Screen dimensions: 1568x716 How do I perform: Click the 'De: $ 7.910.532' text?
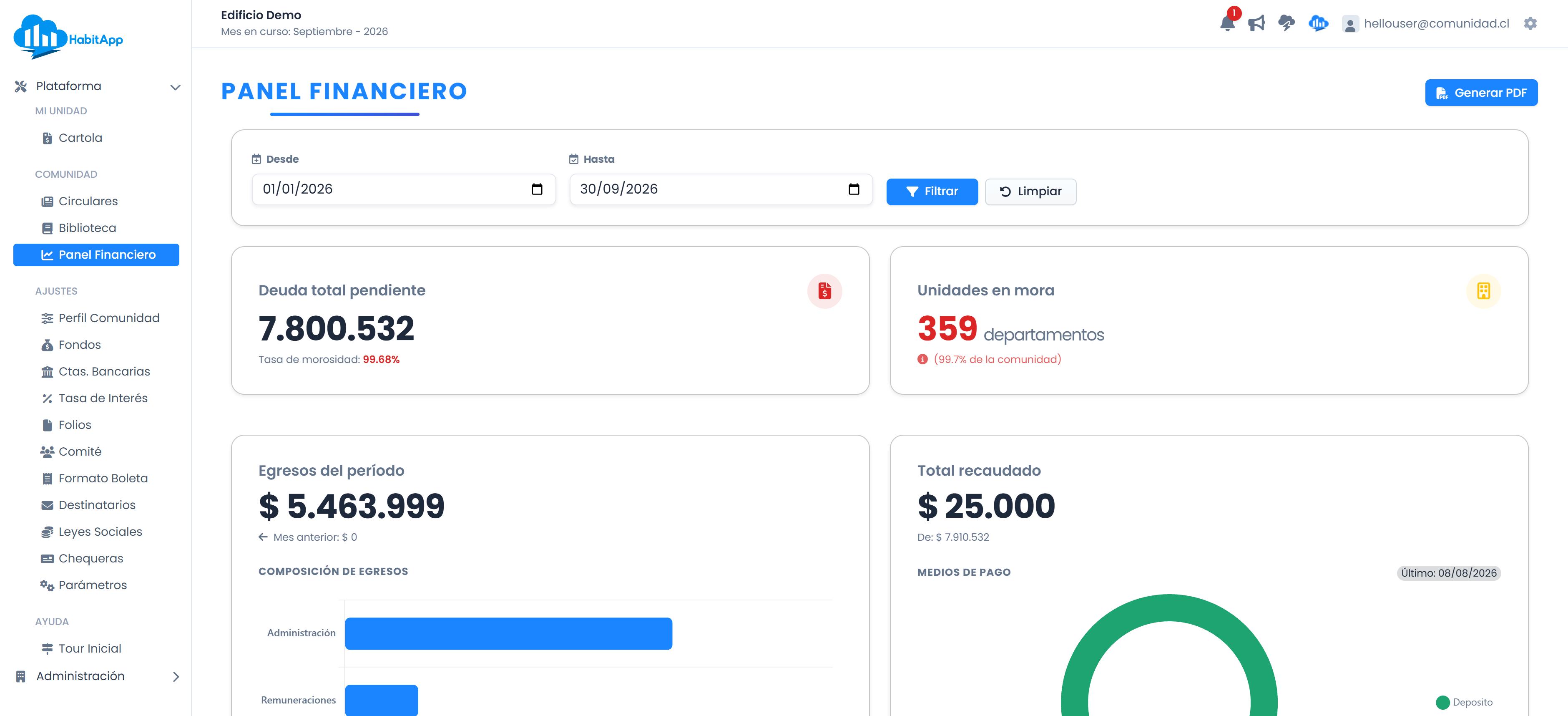(x=953, y=537)
